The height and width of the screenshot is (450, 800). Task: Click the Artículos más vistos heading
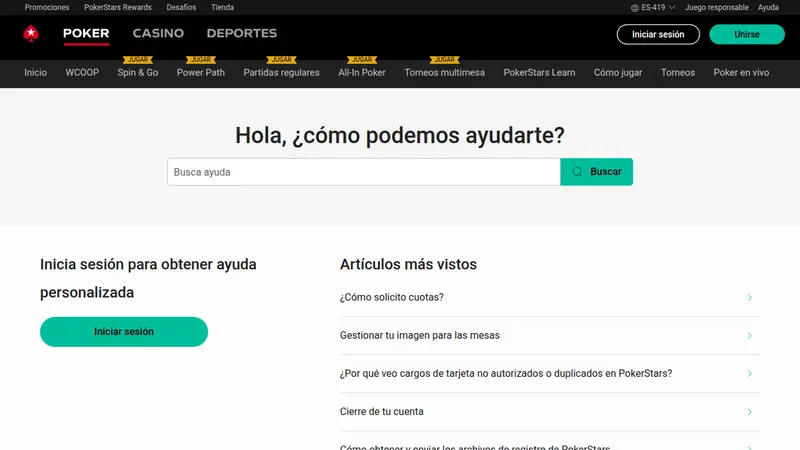408,264
